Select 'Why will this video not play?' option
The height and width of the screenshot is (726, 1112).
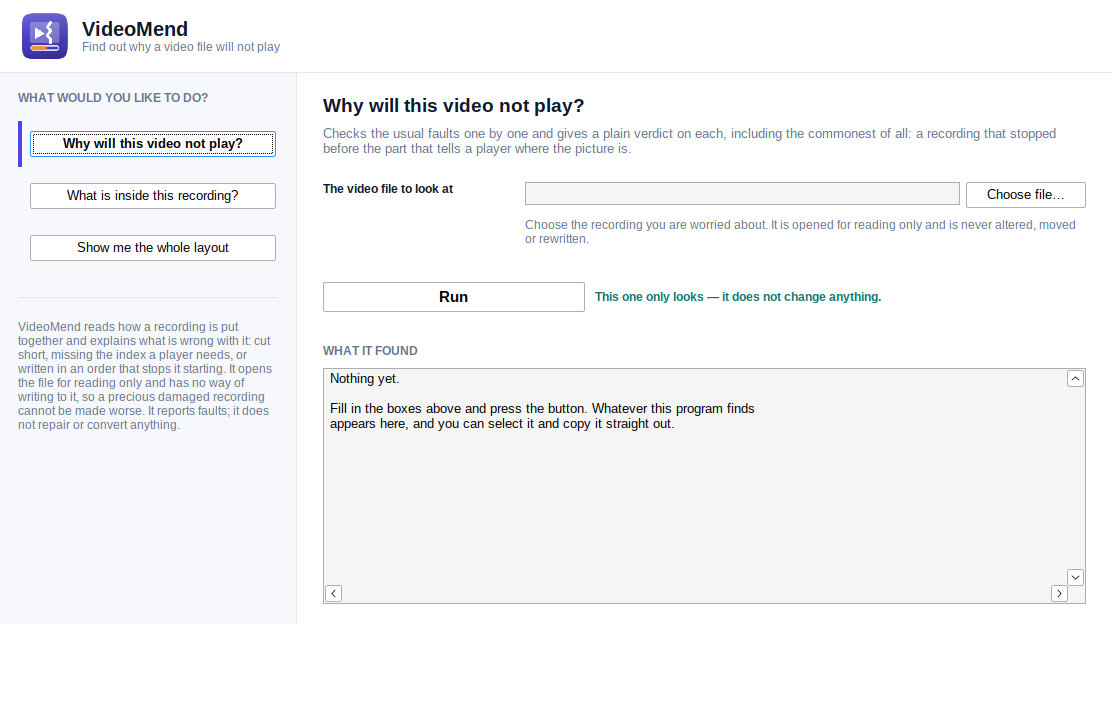click(152, 144)
